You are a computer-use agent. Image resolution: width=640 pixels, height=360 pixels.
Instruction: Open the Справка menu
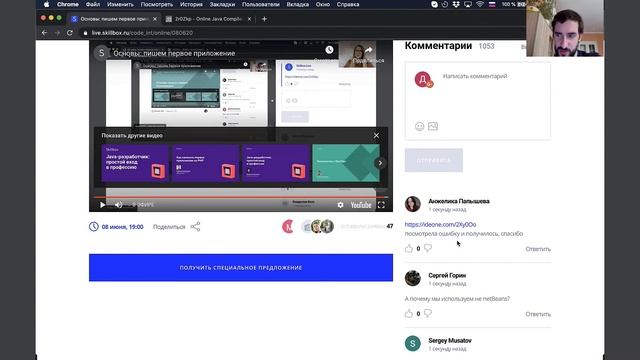pos(348,4)
